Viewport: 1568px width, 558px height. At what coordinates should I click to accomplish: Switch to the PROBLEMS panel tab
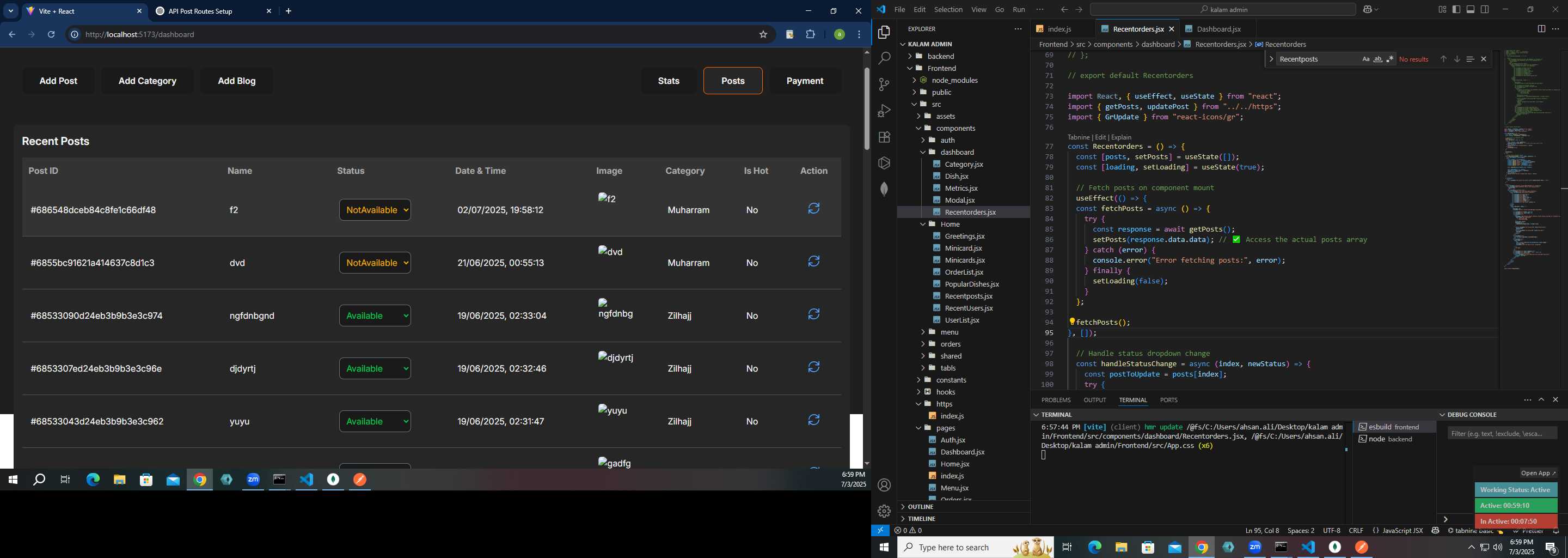point(1056,400)
